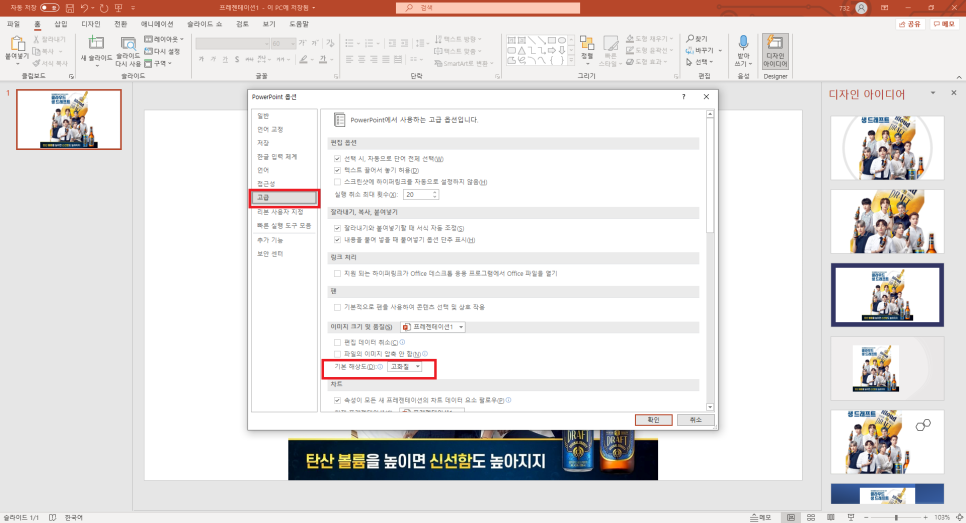Viewport: 966px width, 523px height.
Task: Click the user account avatar icon
Action: point(861,8)
